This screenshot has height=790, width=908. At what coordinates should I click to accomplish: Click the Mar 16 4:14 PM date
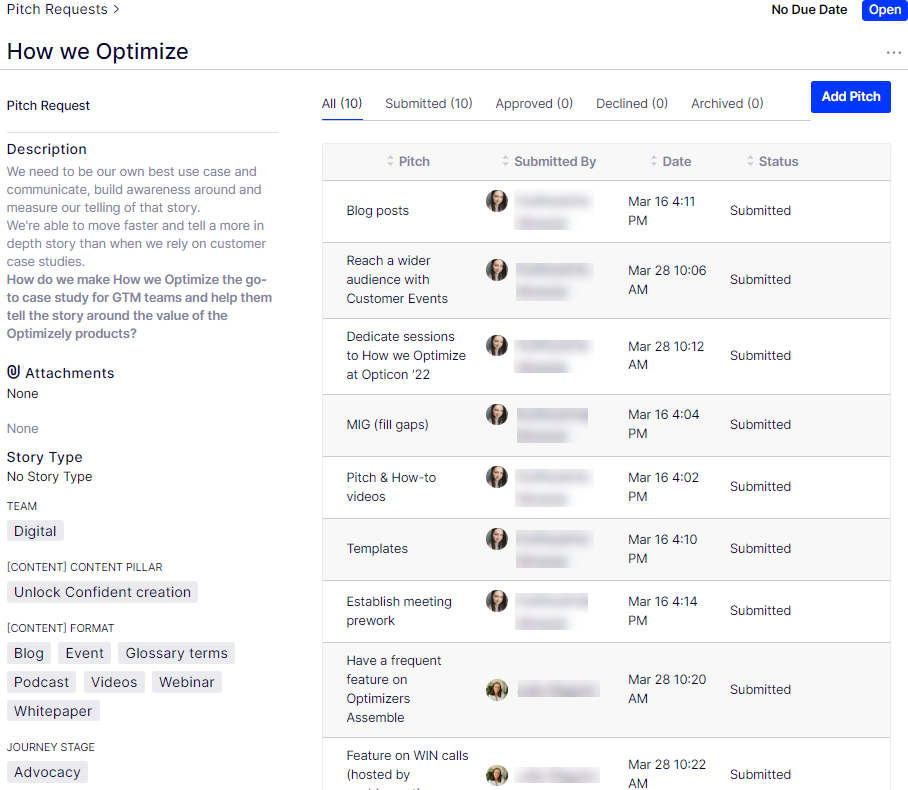click(662, 611)
